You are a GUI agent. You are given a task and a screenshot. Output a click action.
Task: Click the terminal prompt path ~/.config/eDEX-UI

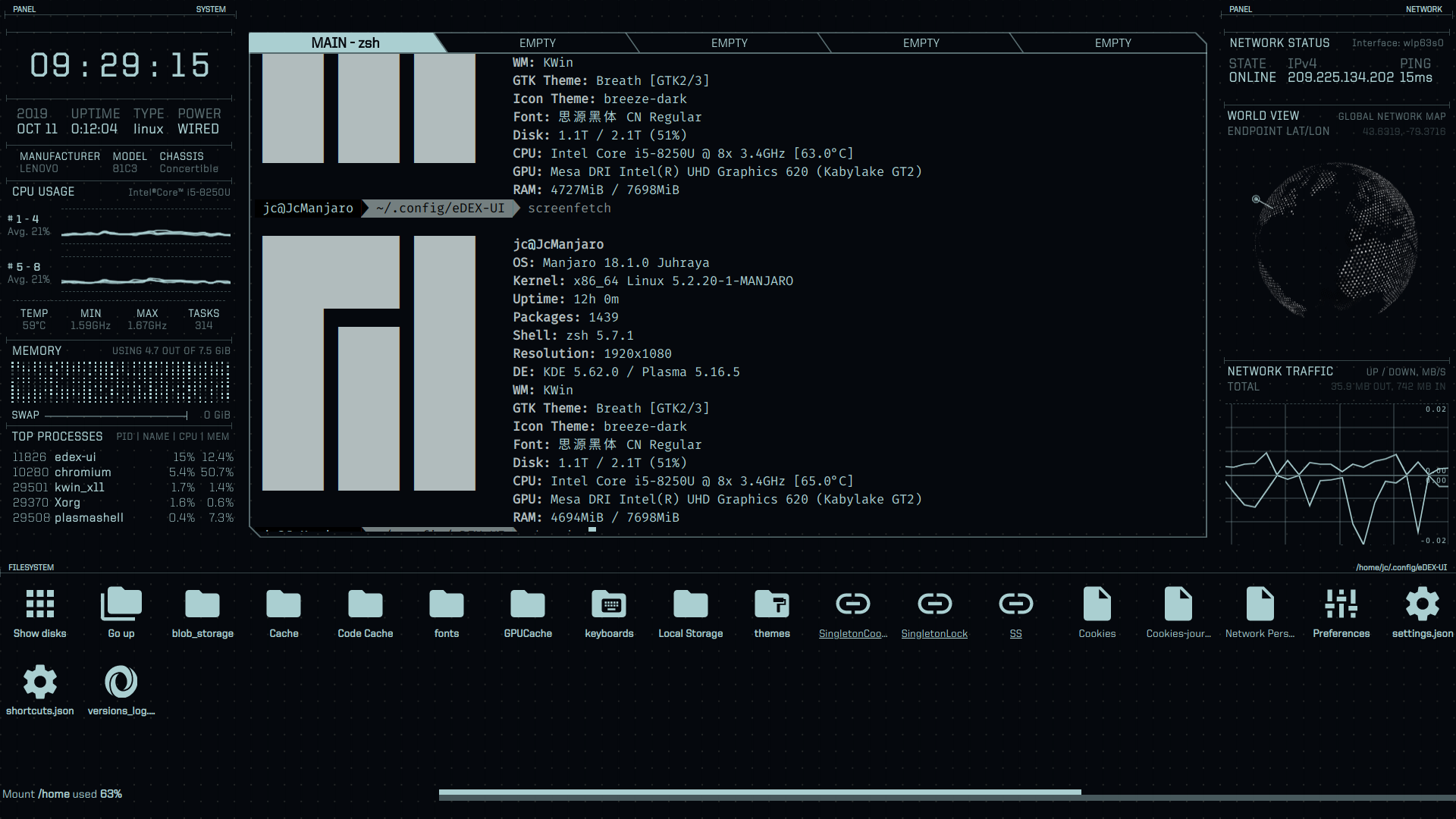click(x=440, y=209)
